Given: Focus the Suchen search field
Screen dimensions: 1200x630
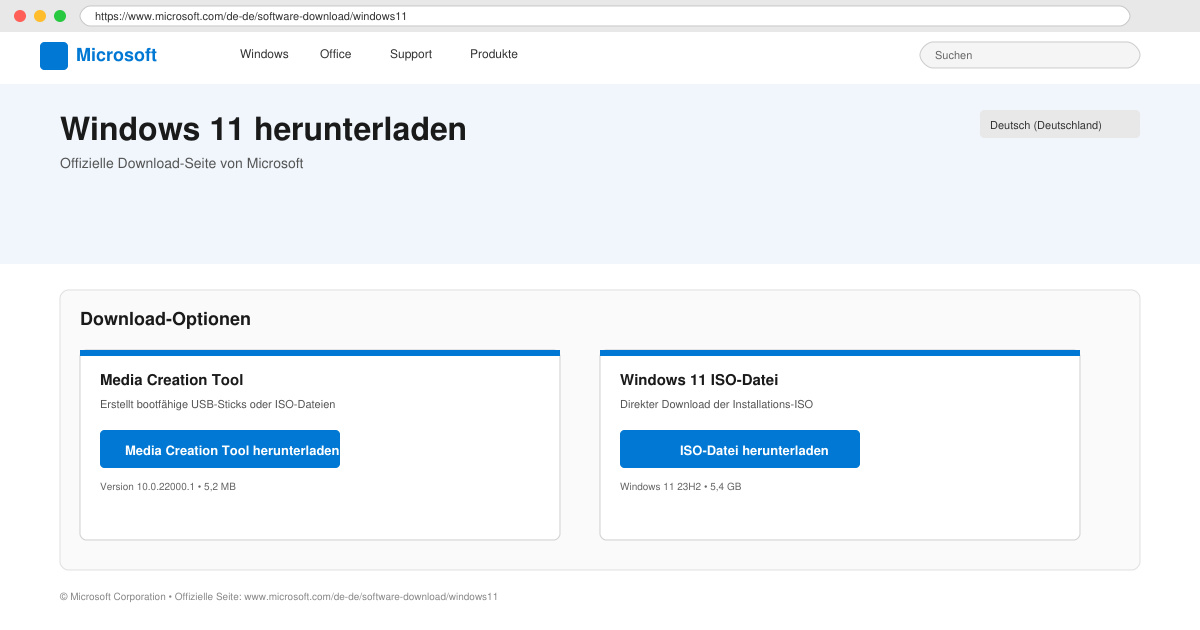Looking at the screenshot, I should click(1030, 55).
